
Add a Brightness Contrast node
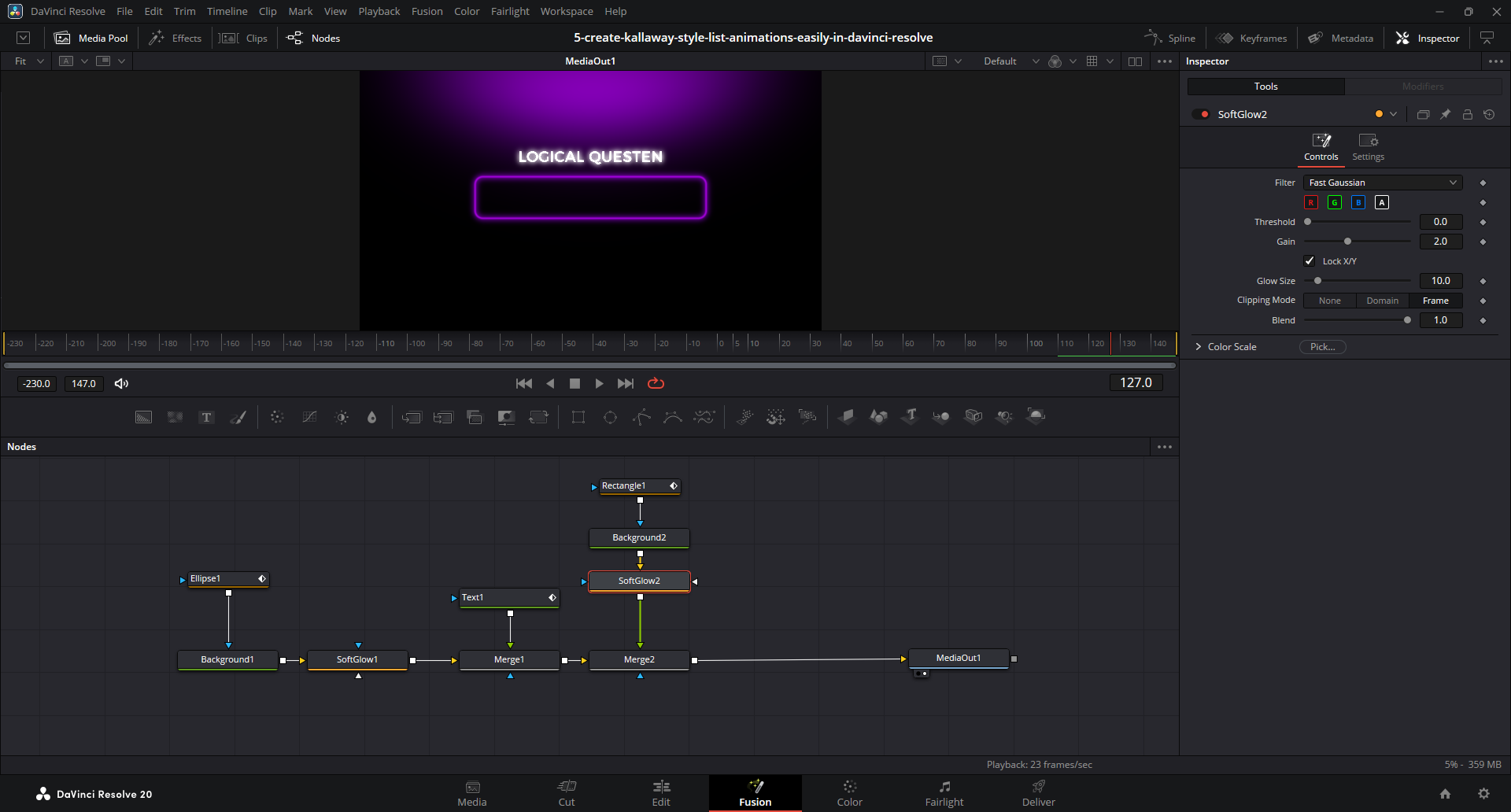(342, 417)
